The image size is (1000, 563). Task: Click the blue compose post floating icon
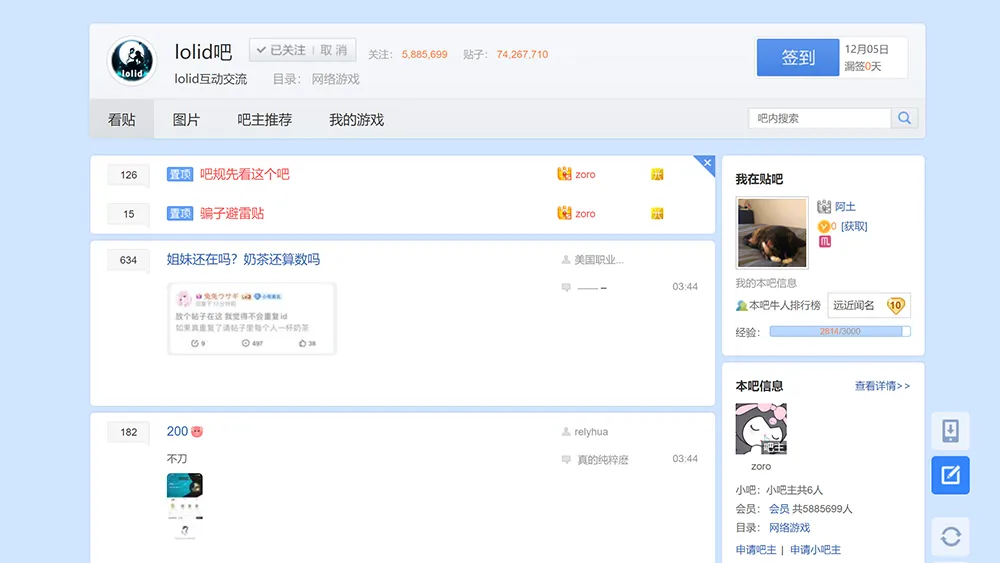950,475
